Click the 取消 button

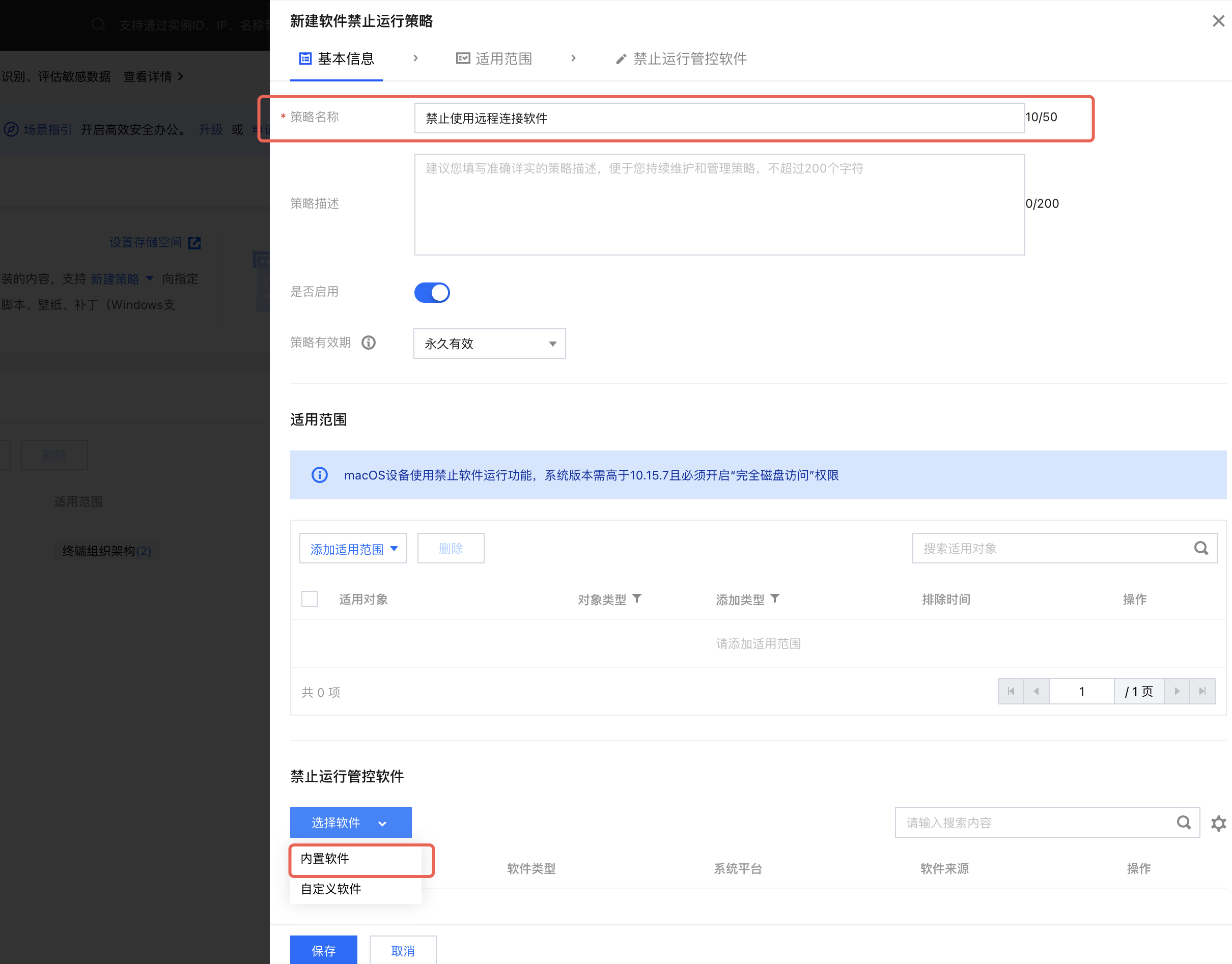(403, 950)
